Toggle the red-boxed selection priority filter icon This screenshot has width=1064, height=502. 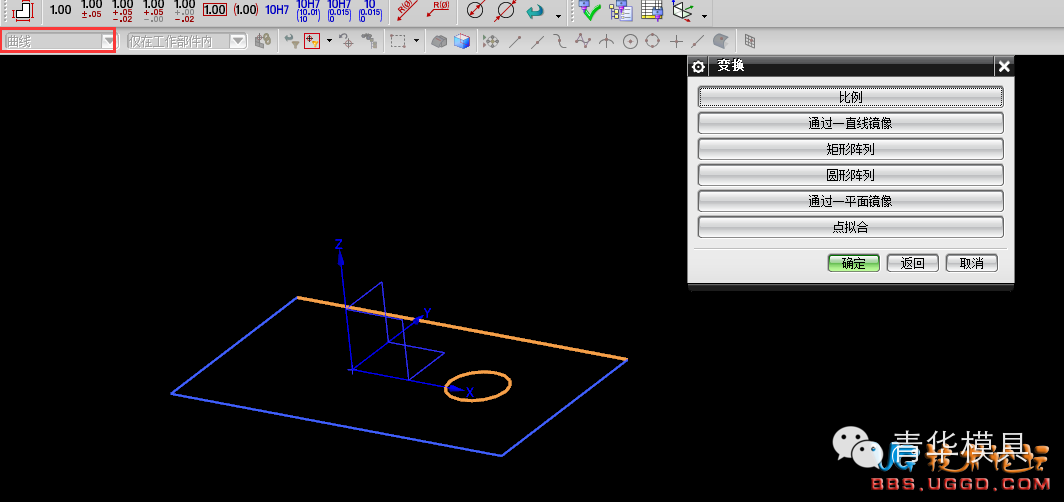click(x=312, y=41)
